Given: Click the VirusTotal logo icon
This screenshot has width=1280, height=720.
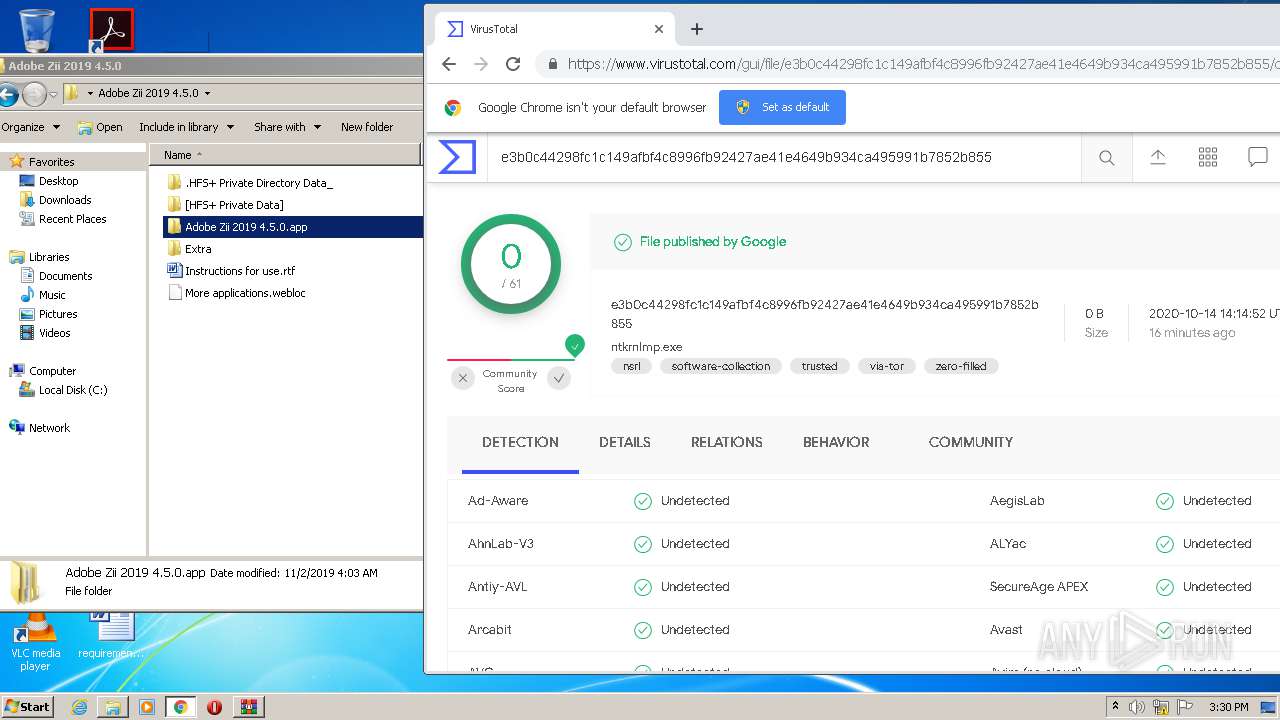Looking at the screenshot, I should point(457,157).
